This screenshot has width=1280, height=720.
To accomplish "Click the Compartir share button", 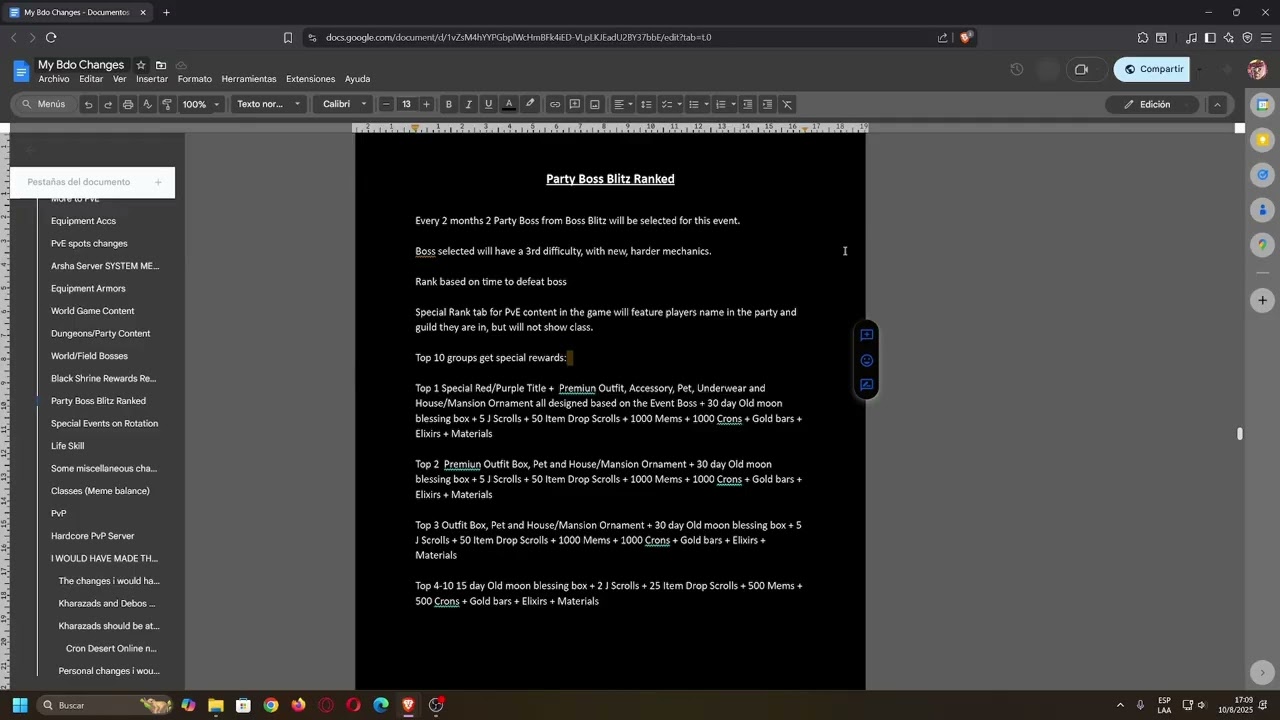I will tap(1152, 69).
